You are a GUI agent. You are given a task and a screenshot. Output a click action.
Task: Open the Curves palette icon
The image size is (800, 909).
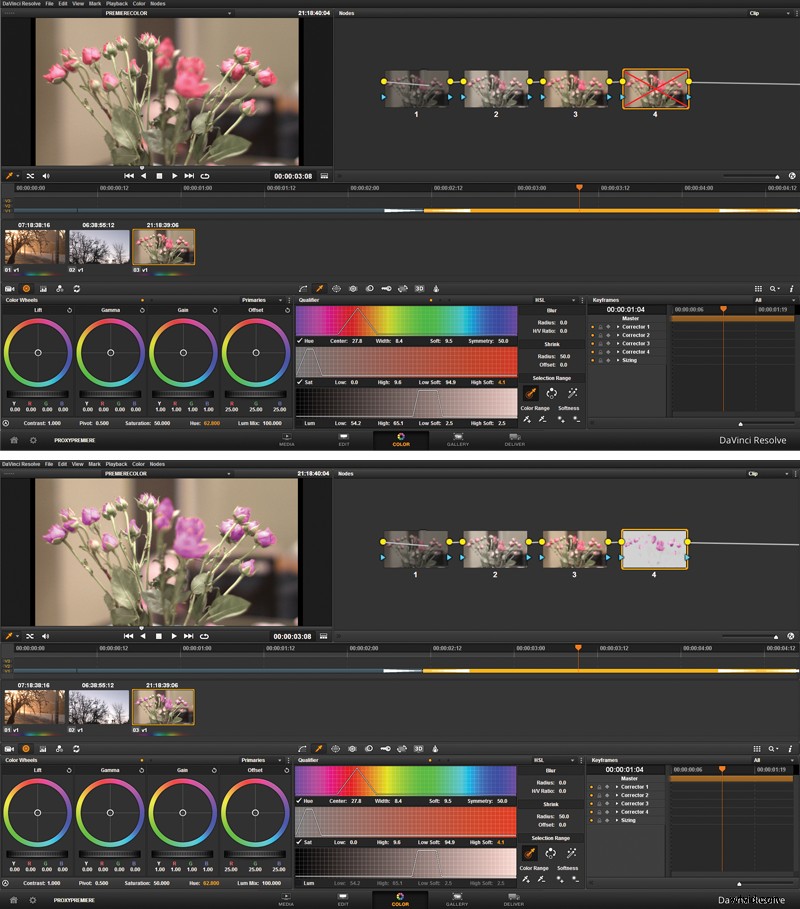tap(304, 288)
